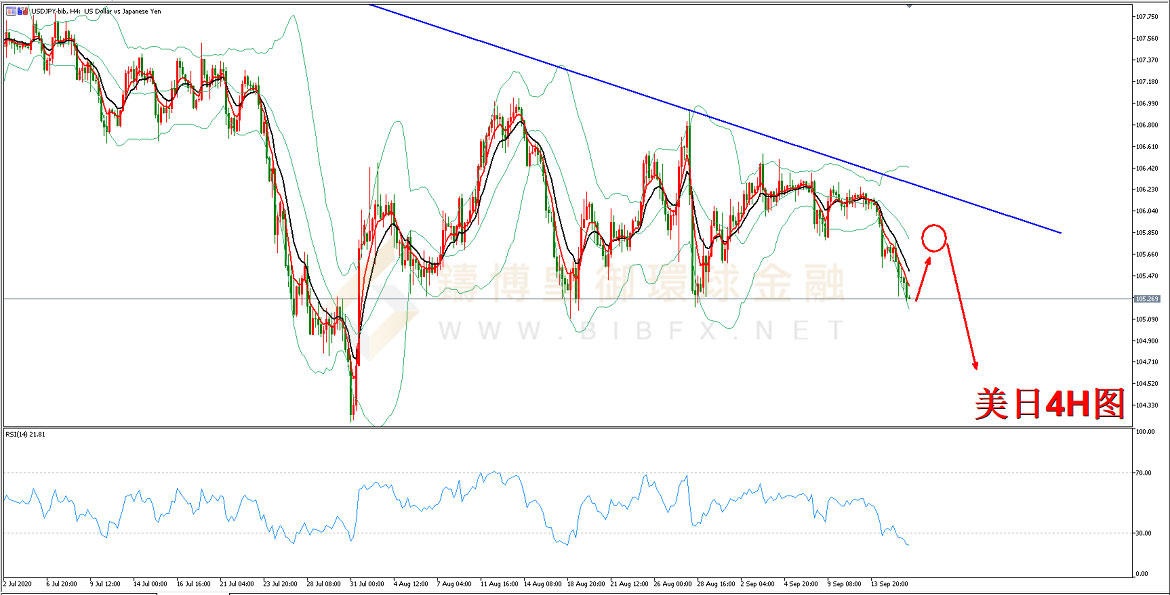Select the blue descending trend line
This screenshot has height=595, width=1170.
pos(700,110)
